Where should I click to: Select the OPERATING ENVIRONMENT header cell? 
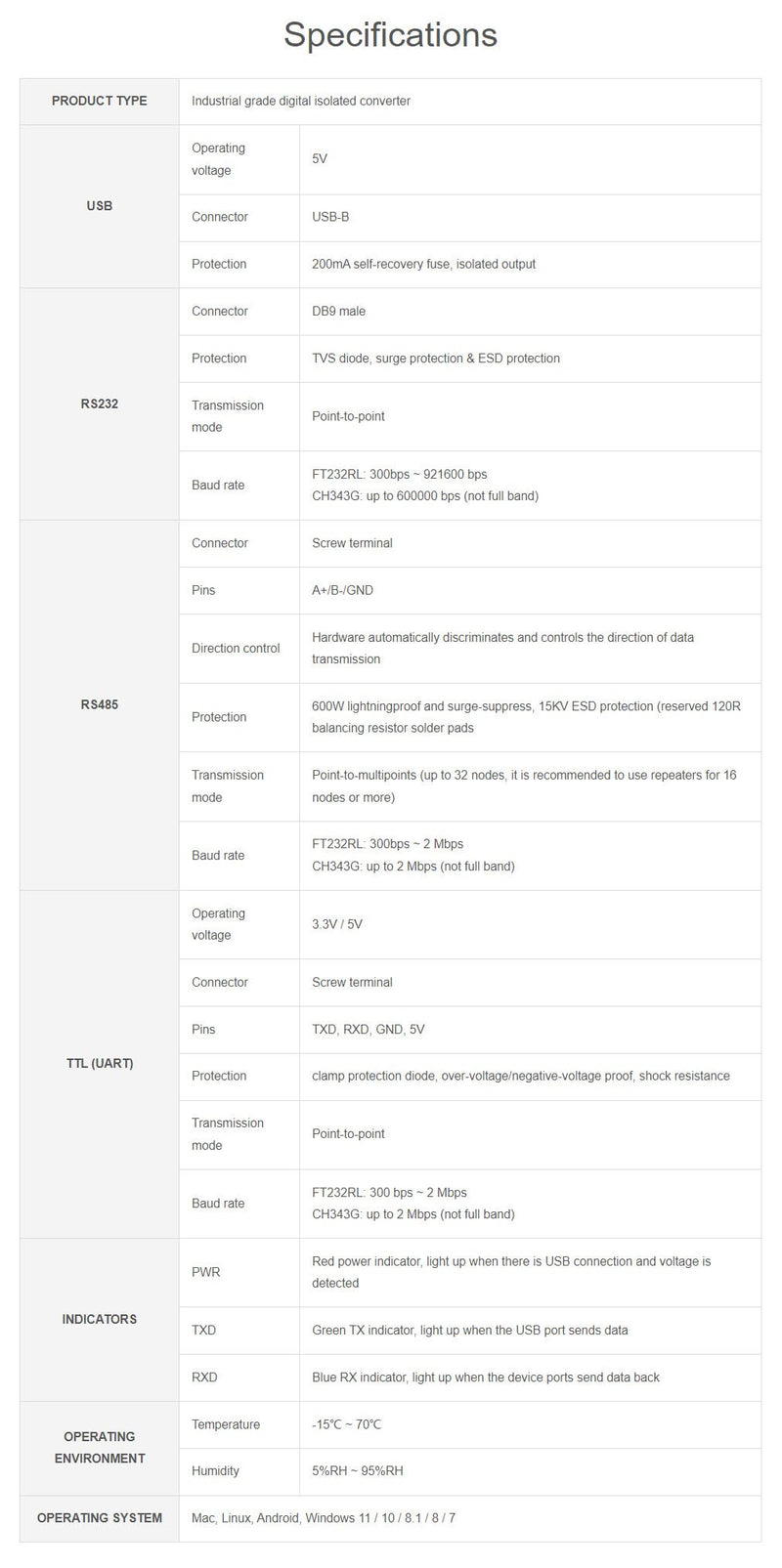coord(100,1448)
